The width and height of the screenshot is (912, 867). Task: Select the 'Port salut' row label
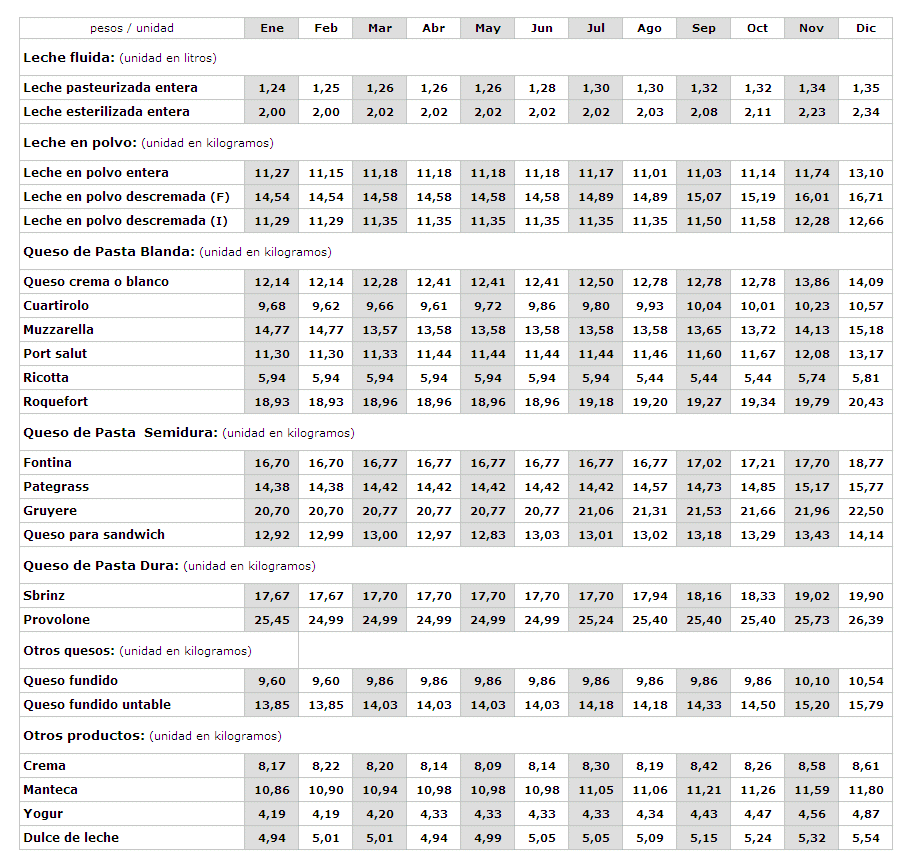click(x=55, y=354)
